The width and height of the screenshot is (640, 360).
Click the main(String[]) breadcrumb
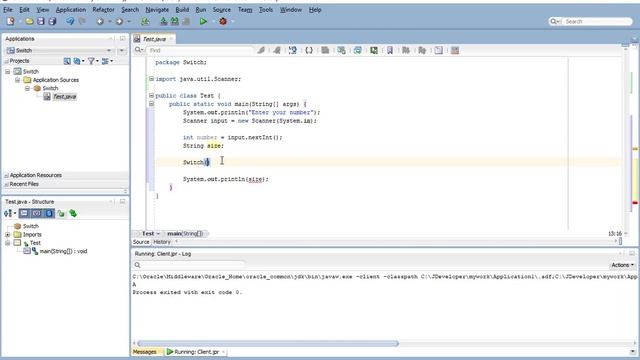(185, 233)
